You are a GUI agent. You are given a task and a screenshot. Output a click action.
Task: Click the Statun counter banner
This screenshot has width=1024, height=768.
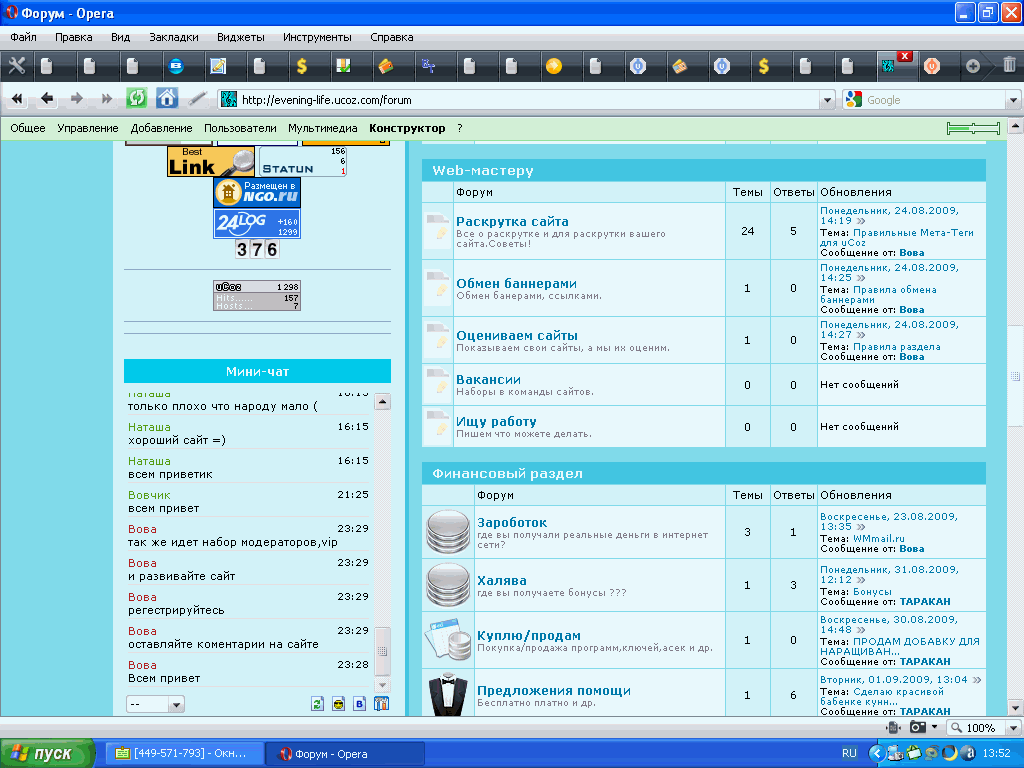(302, 161)
